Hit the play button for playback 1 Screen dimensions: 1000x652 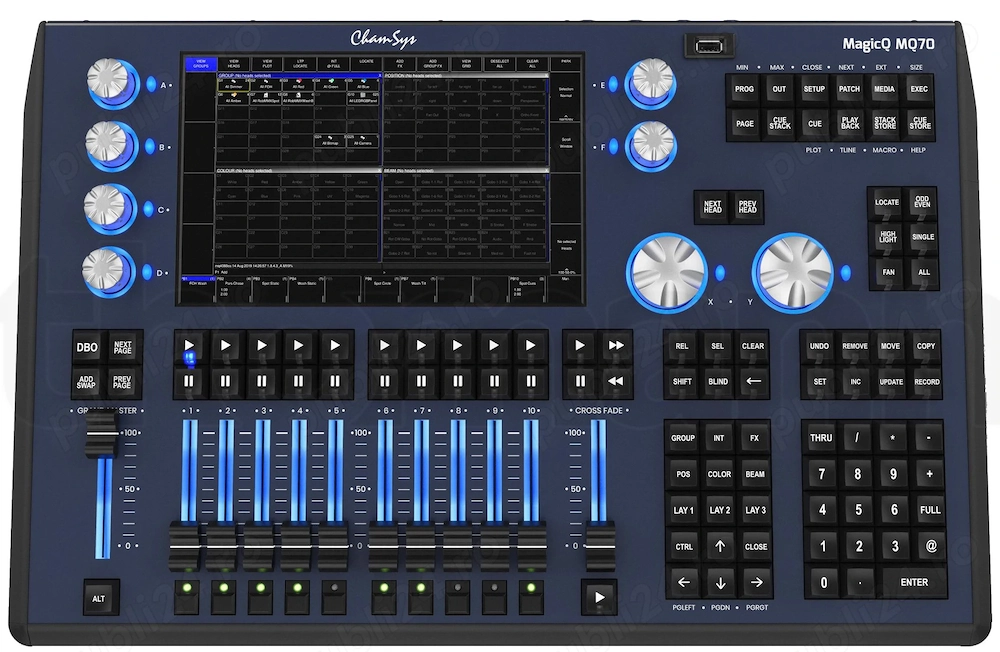click(x=189, y=345)
